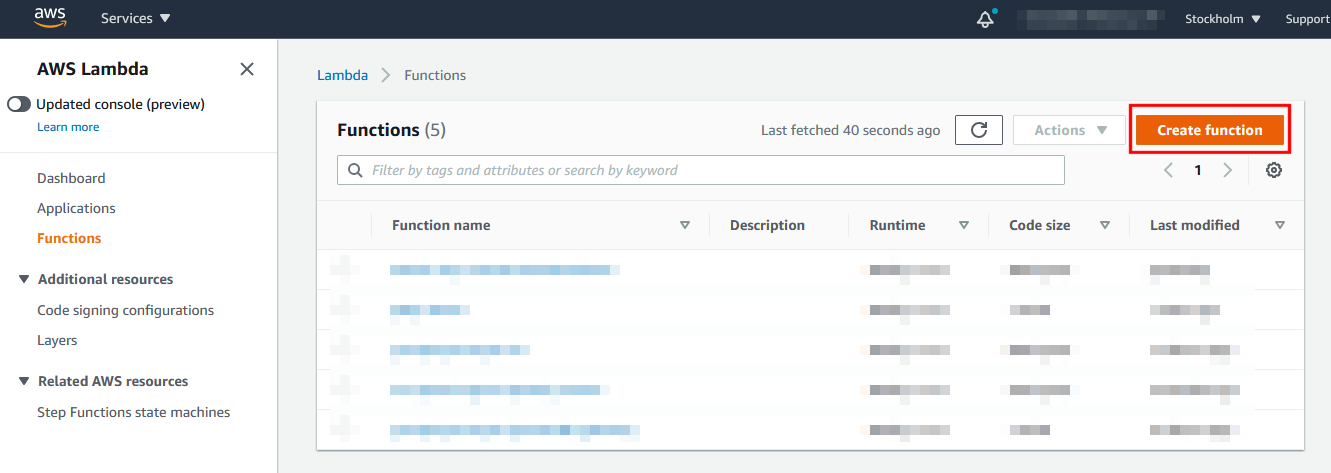This screenshot has width=1331, height=473.
Task: Sort by Code size column arrow
Action: (1105, 225)
